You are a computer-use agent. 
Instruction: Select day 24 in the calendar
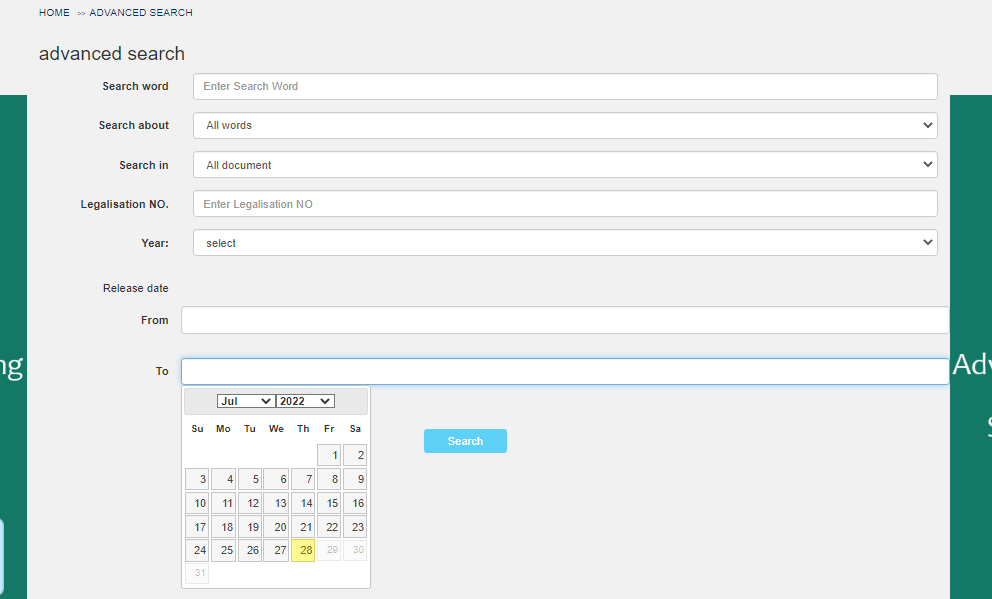point(197,551)
